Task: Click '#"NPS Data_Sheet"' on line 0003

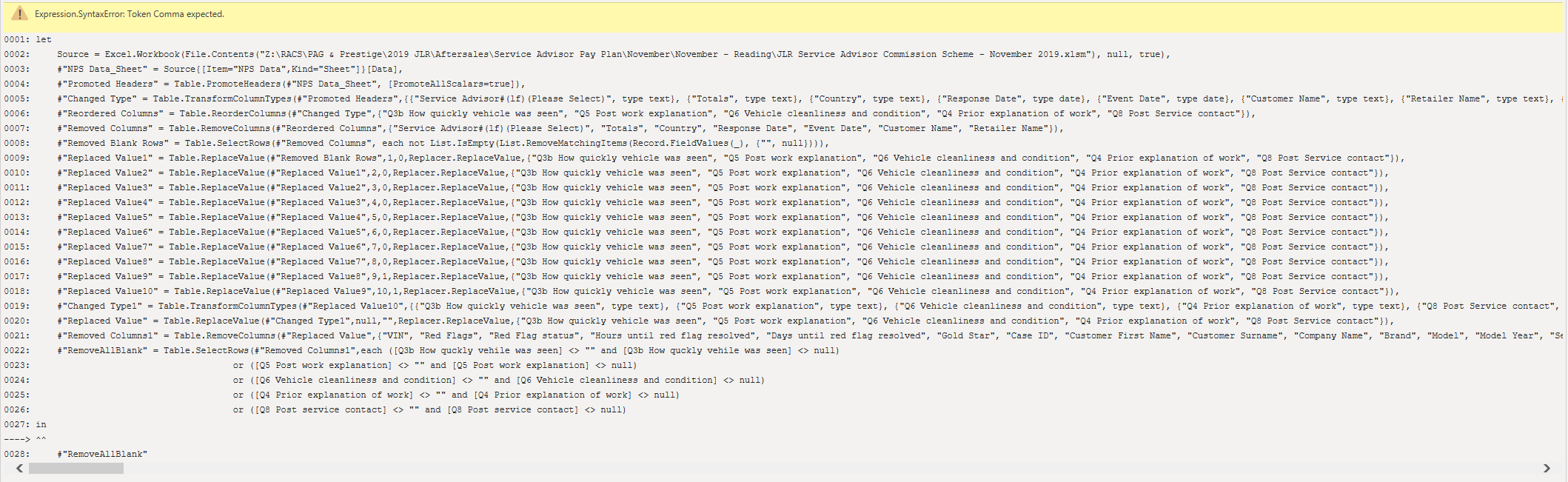Action: [102, 69]
